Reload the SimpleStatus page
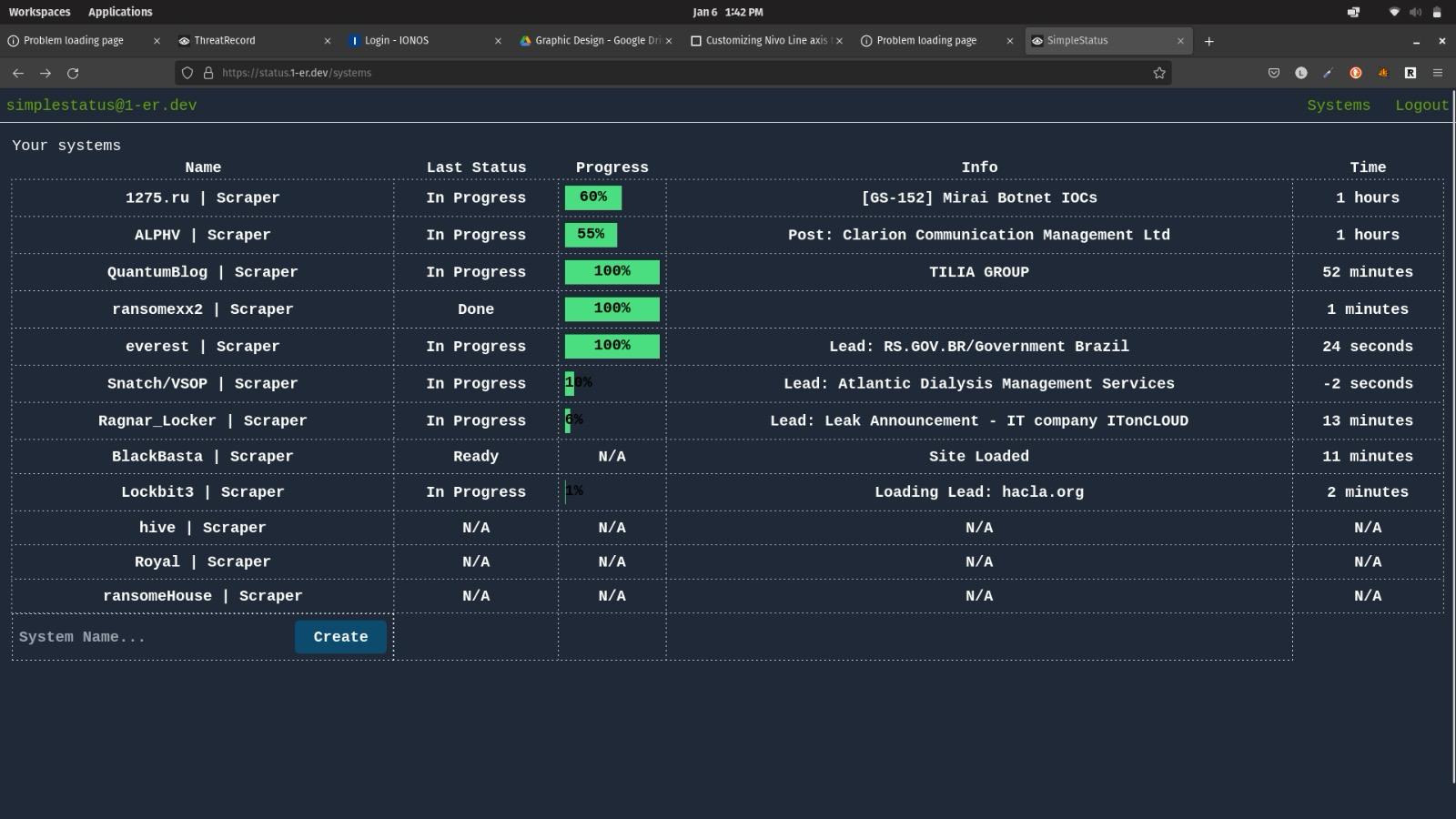The image size is (1456, 819). click(73, 73)
